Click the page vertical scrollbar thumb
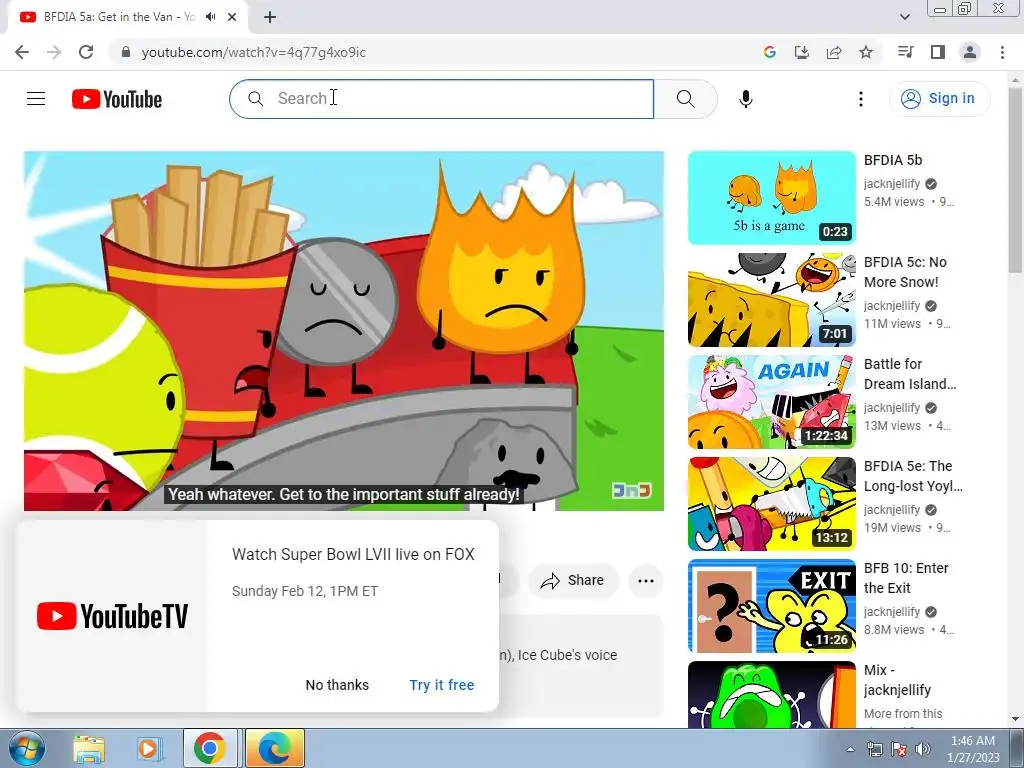 click(1015, 180)
